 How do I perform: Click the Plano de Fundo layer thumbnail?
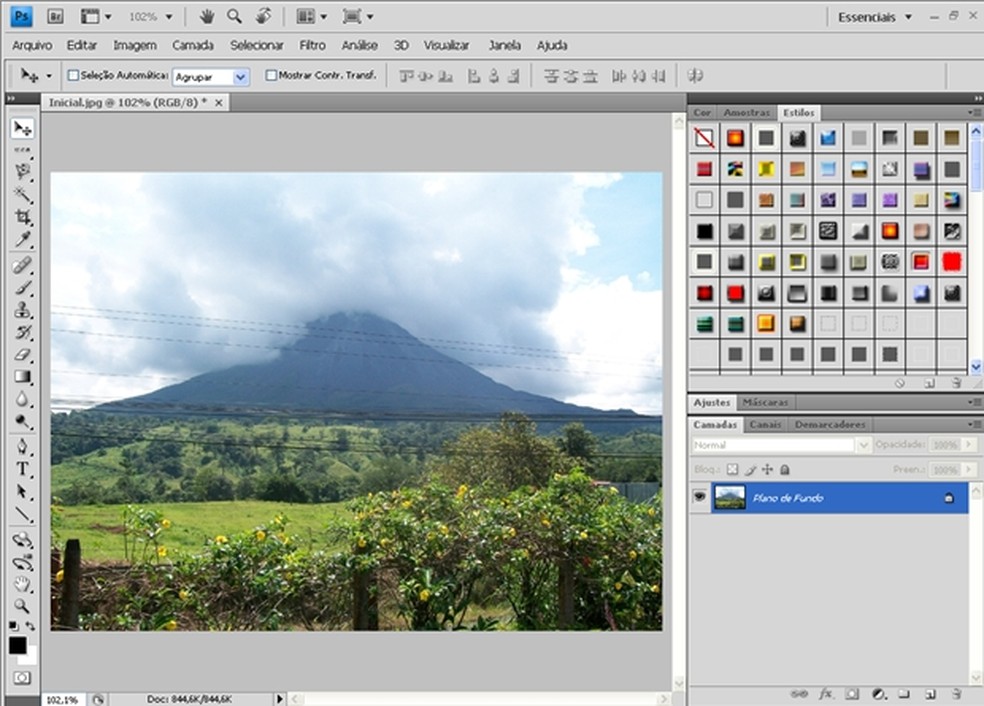point(729,497)
